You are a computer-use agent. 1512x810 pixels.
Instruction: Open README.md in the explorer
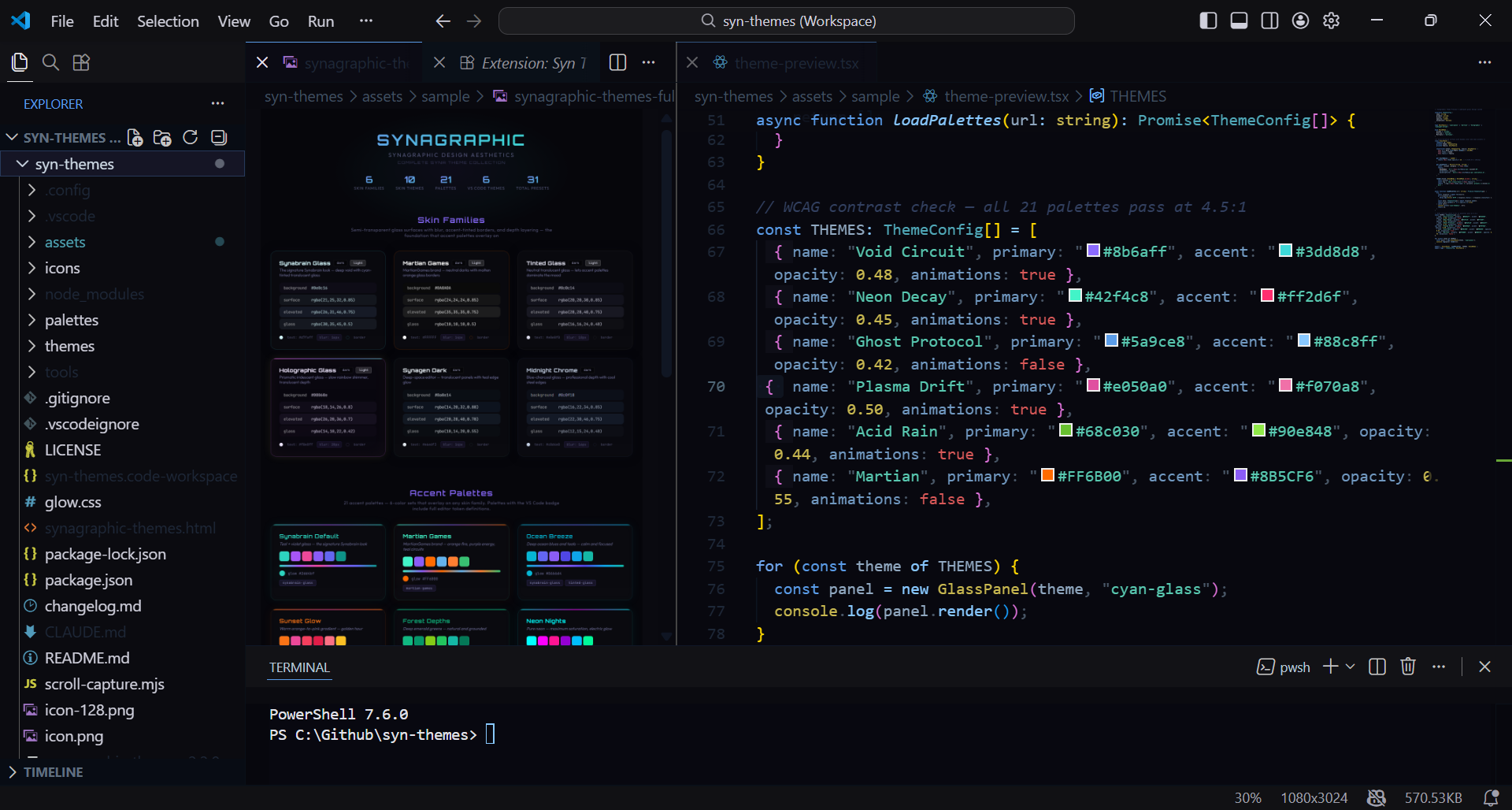pos(87,658)
